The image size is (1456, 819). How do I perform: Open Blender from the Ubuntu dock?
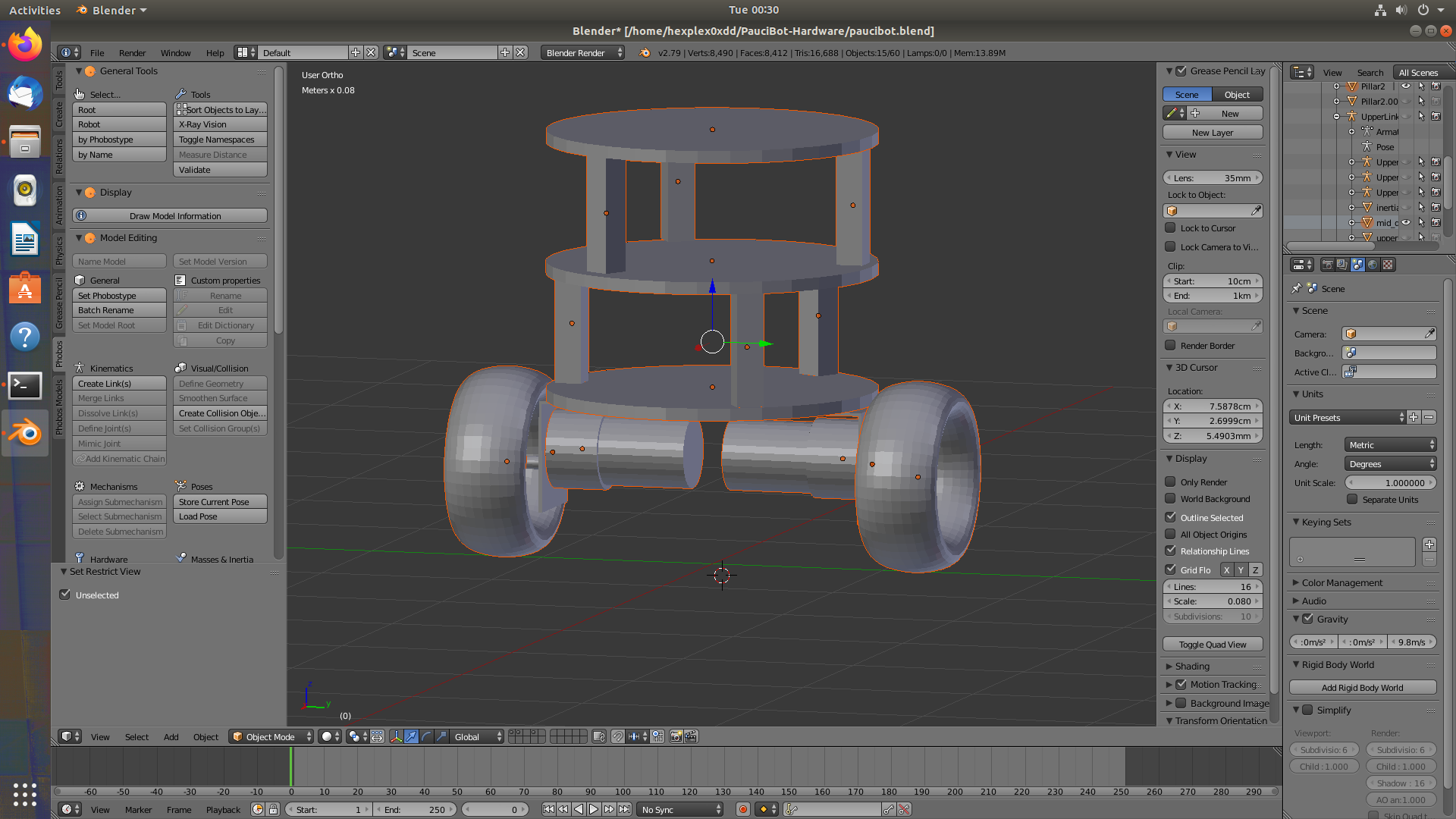pyautogui.click(x=25, y=433)
